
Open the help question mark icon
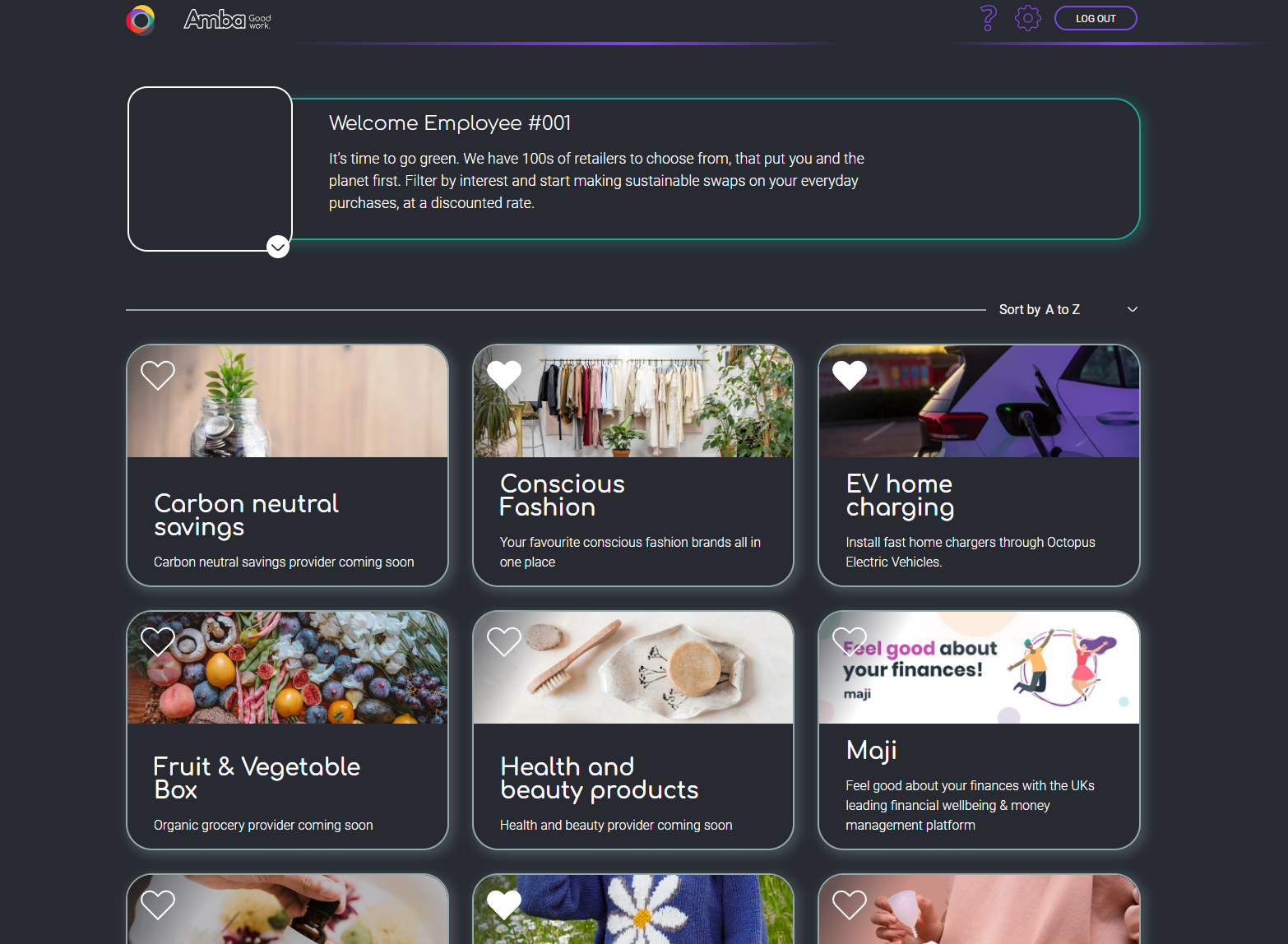point(988,18)
